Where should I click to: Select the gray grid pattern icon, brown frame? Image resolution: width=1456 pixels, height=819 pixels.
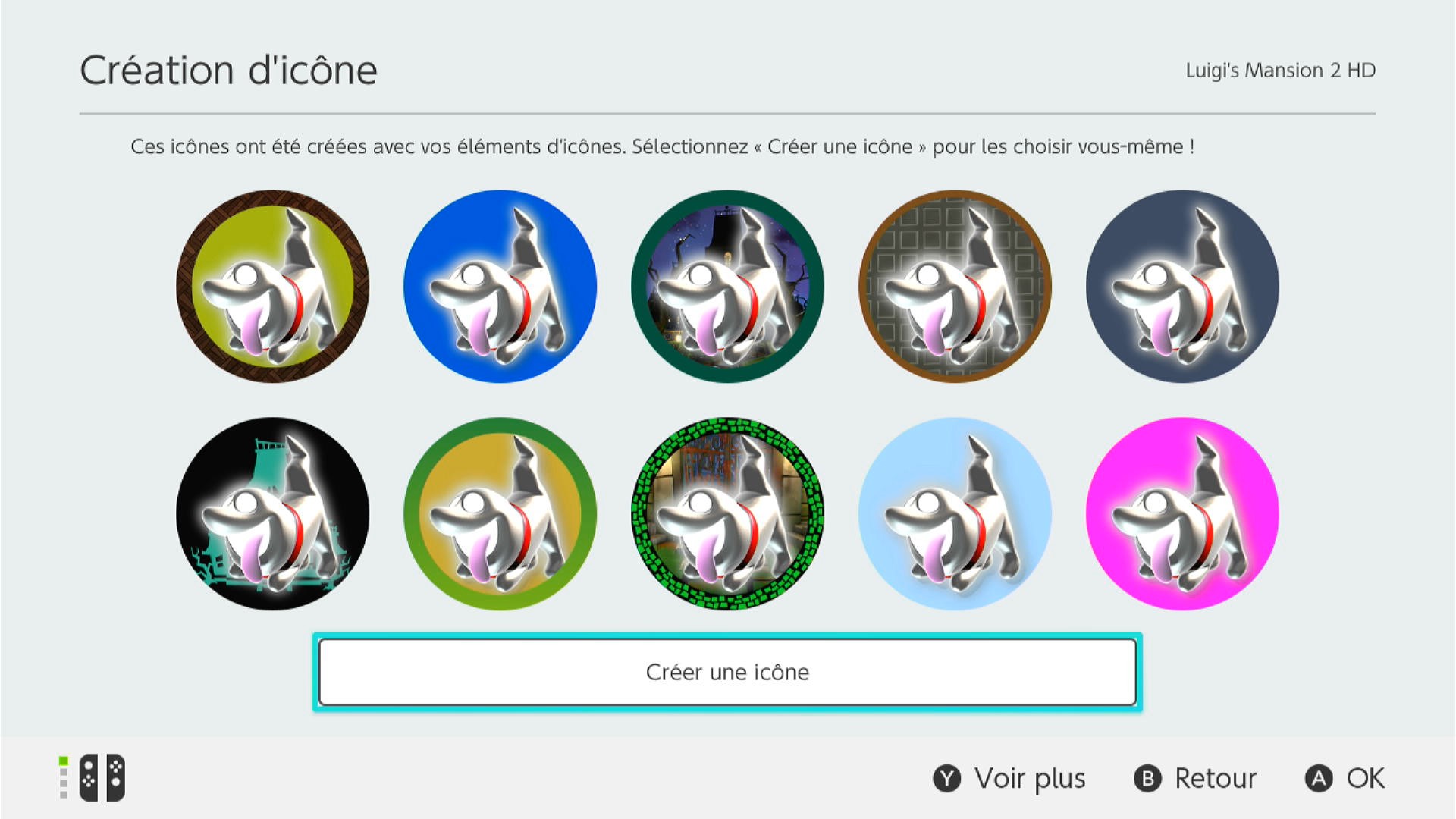click(955, 287)
